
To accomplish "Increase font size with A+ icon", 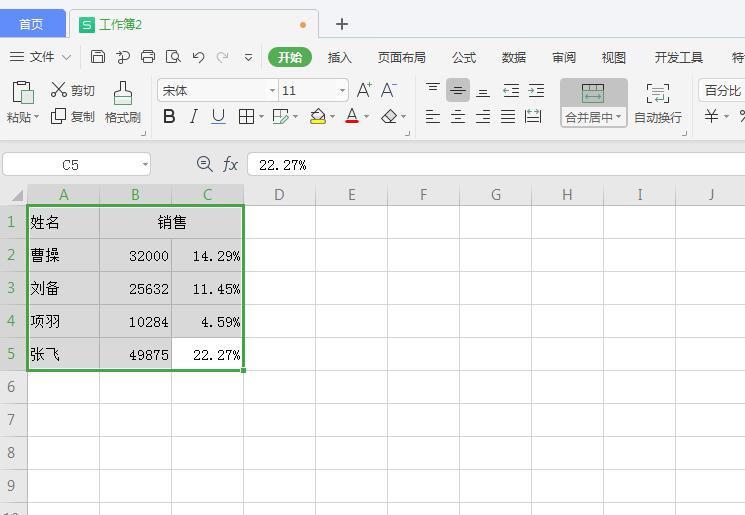I will pos(364,89).
